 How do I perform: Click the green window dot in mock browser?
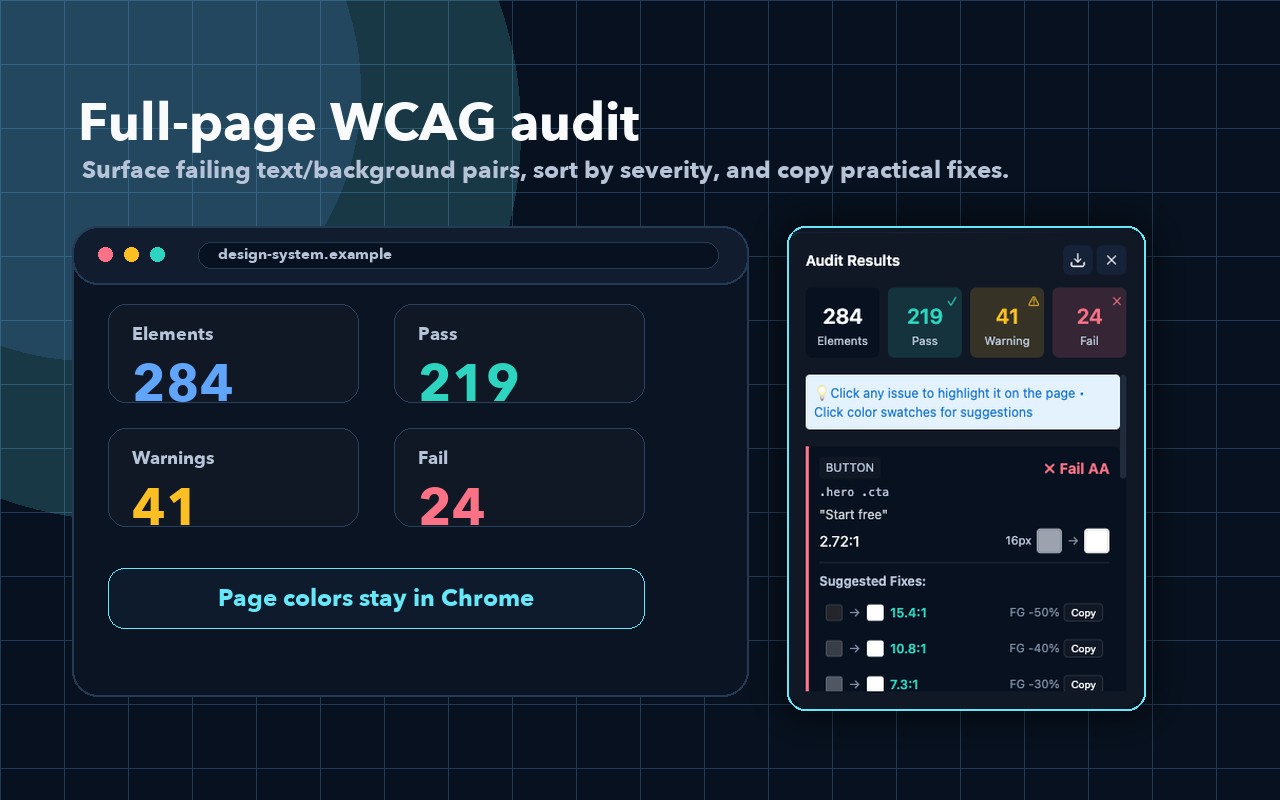157,254
